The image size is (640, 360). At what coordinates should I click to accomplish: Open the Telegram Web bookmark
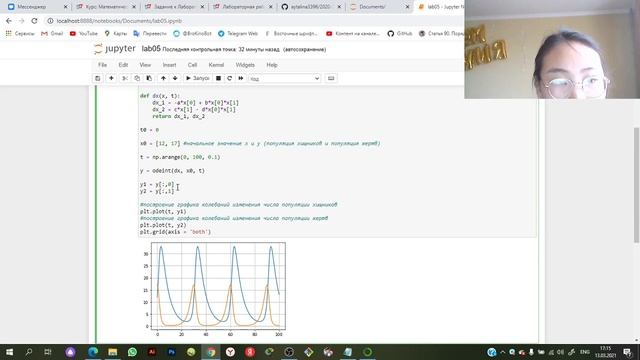(238, 33)
